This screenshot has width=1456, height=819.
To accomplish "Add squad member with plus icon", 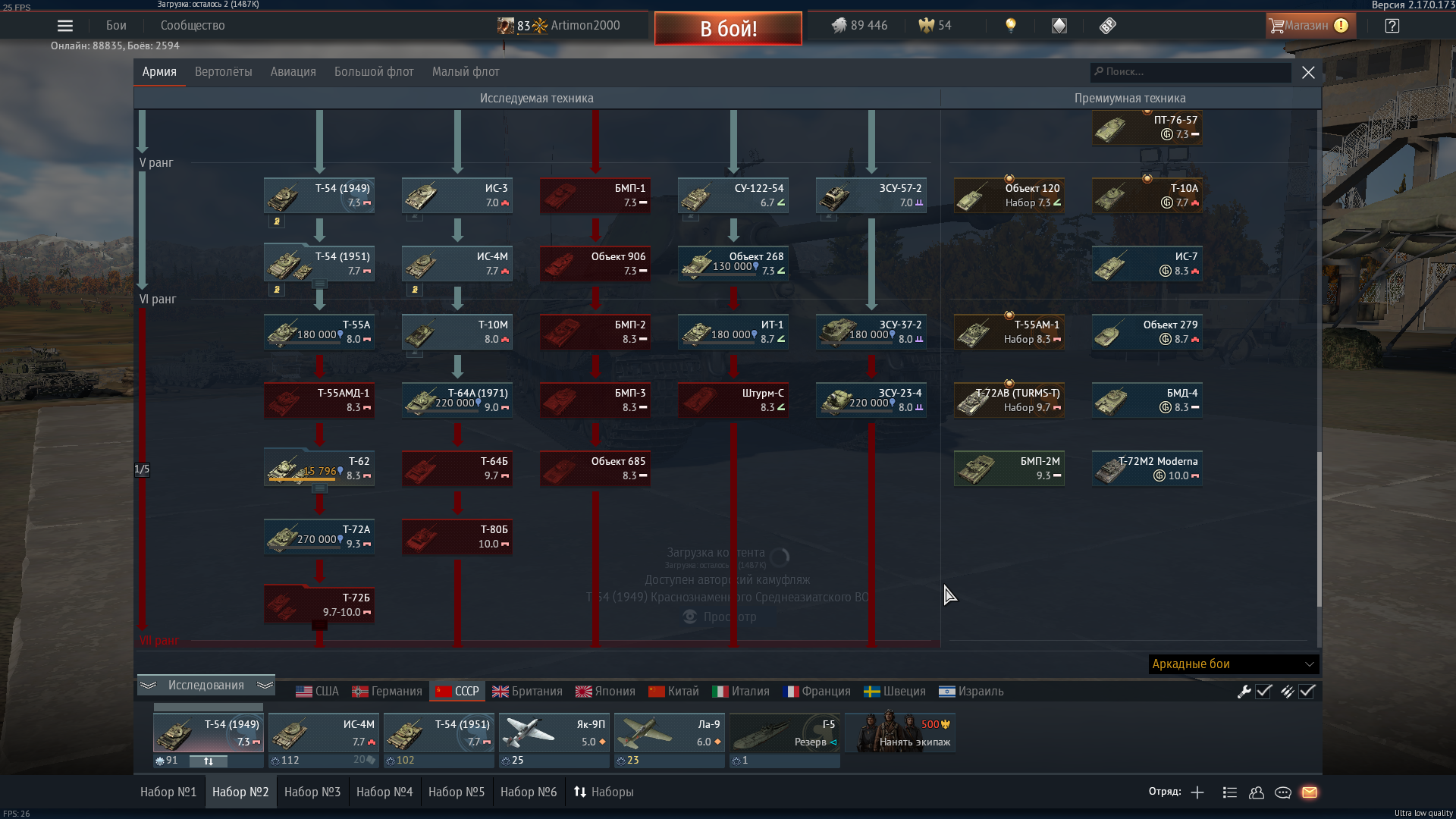I will click(x=1197, y=792).
